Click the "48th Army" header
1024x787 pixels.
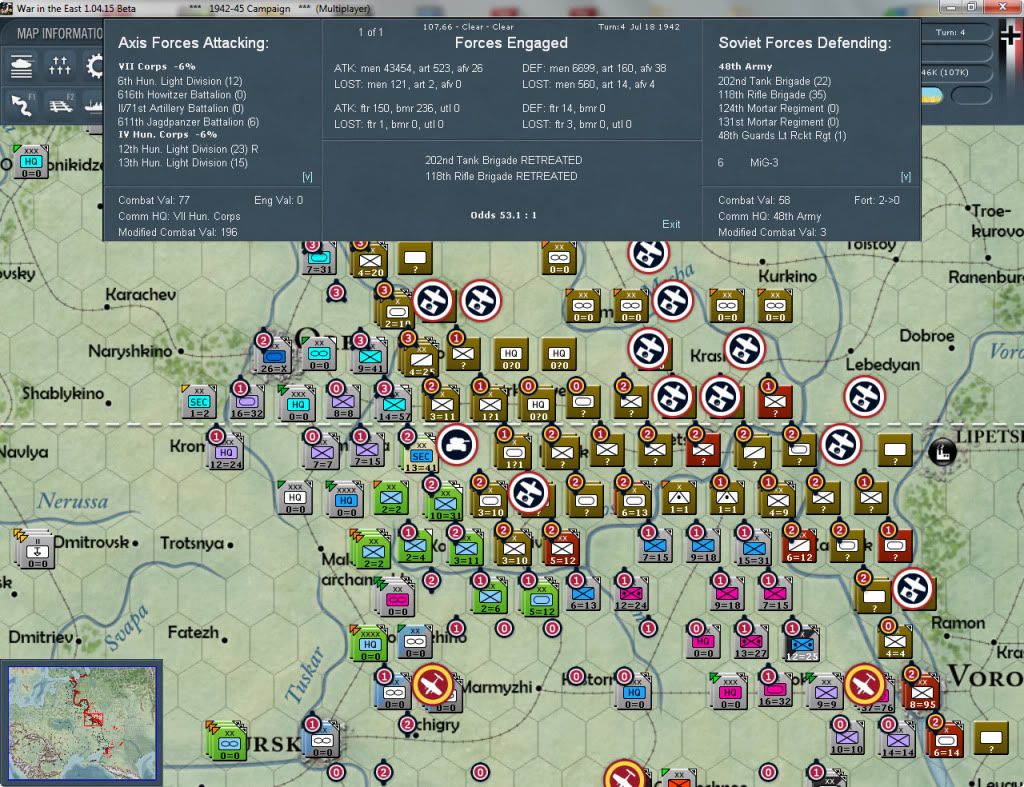745,67
